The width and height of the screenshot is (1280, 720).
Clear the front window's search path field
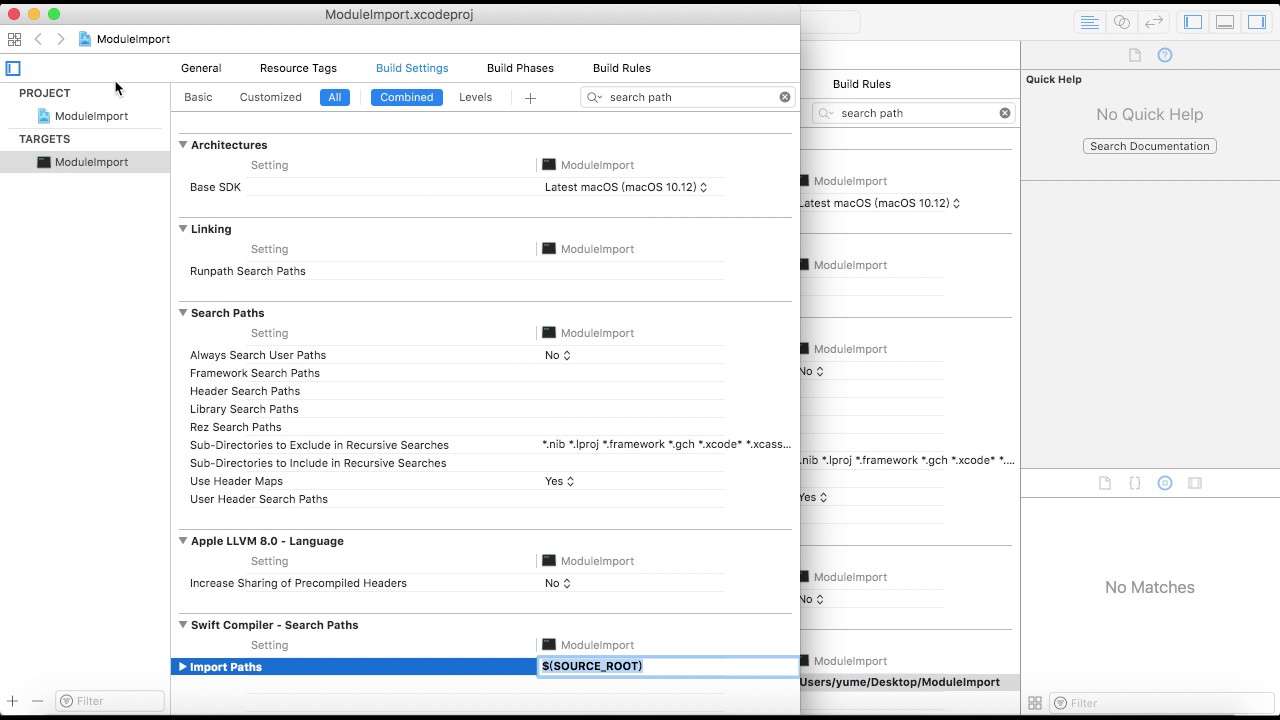[785, 97]
